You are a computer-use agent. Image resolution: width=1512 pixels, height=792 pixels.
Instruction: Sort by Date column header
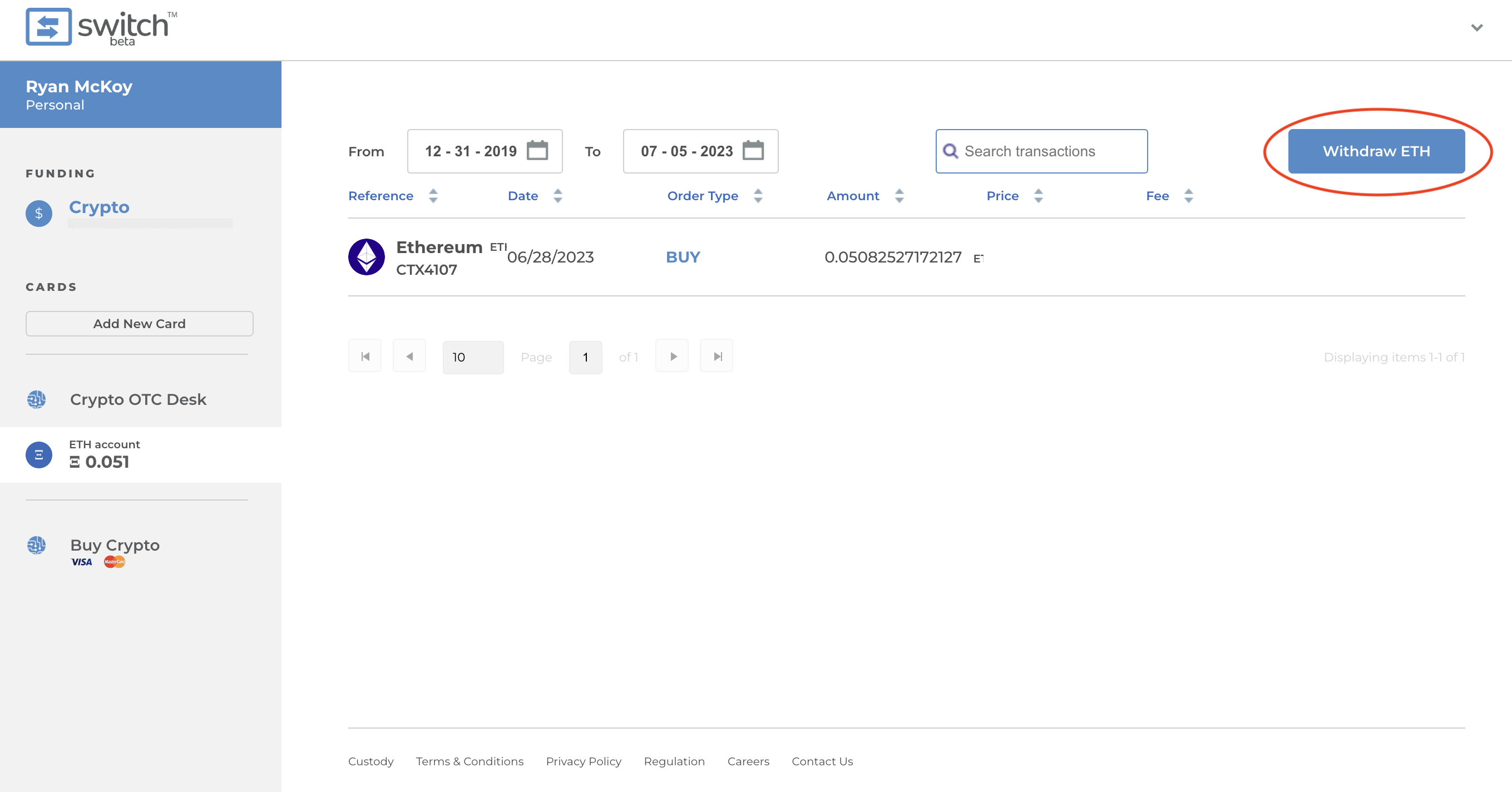click(x=523, y=196)
